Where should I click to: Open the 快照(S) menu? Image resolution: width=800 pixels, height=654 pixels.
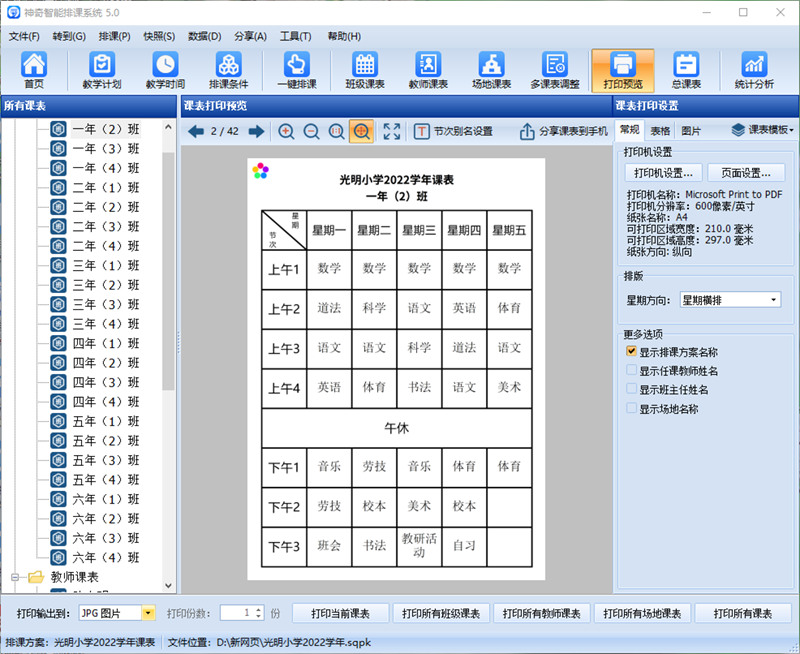click(159, 36)
